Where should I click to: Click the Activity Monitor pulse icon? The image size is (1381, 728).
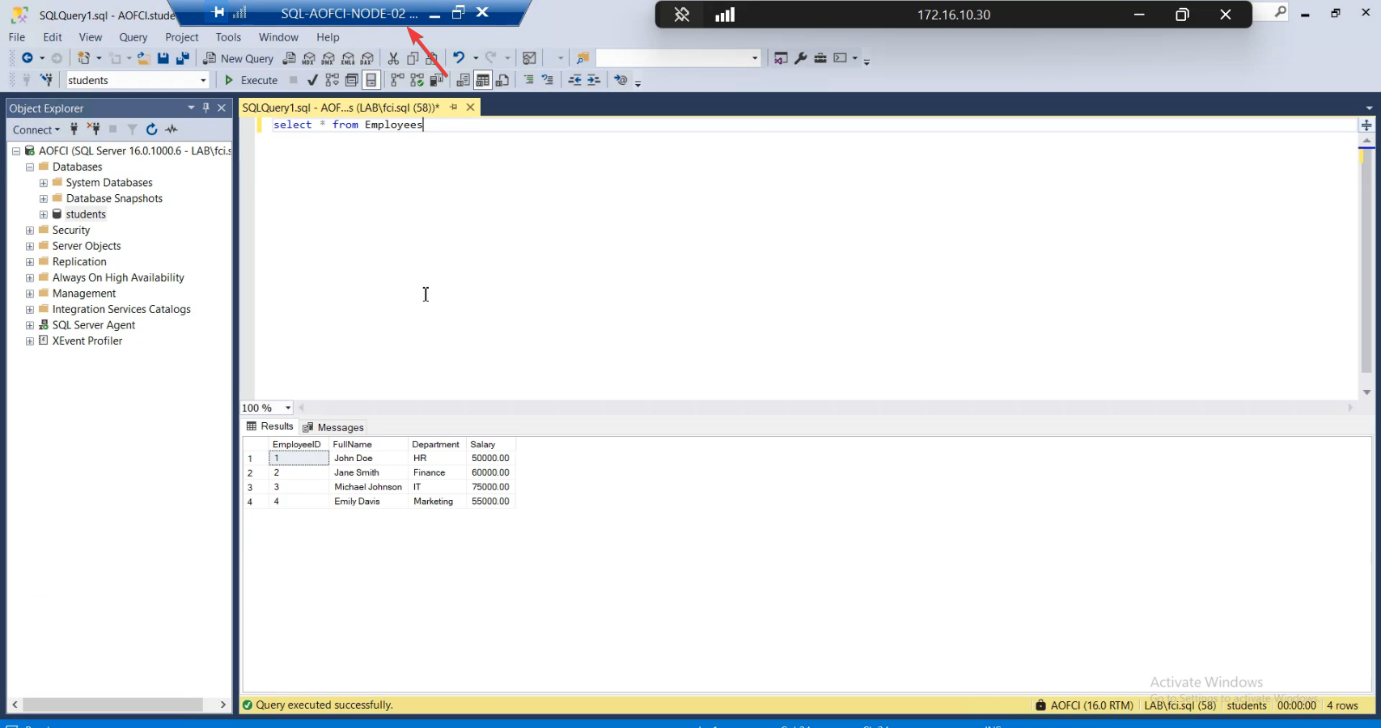tap(172, 129)
